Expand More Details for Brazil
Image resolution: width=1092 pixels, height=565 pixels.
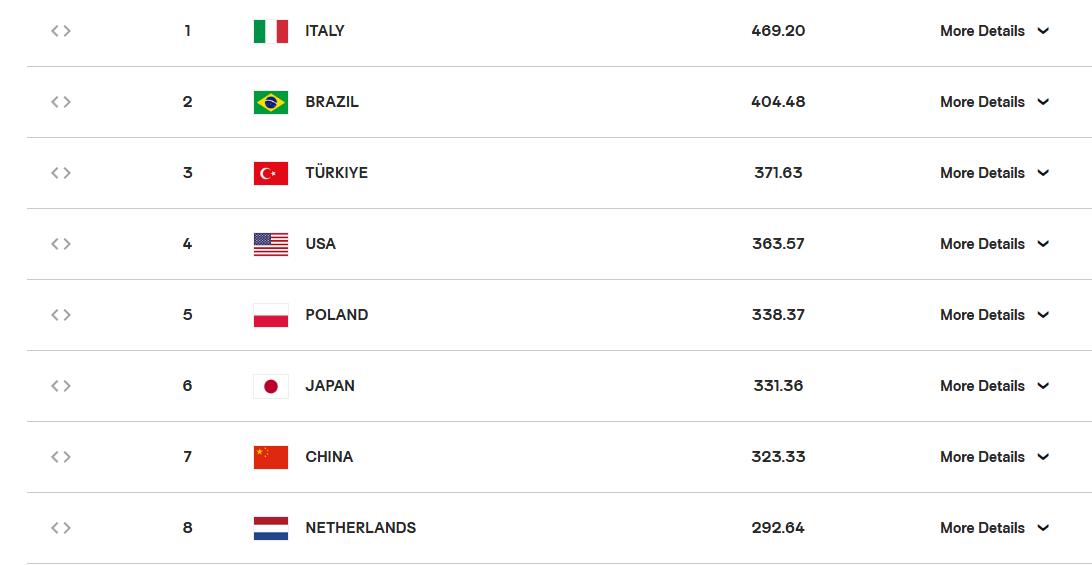(994, 102)
